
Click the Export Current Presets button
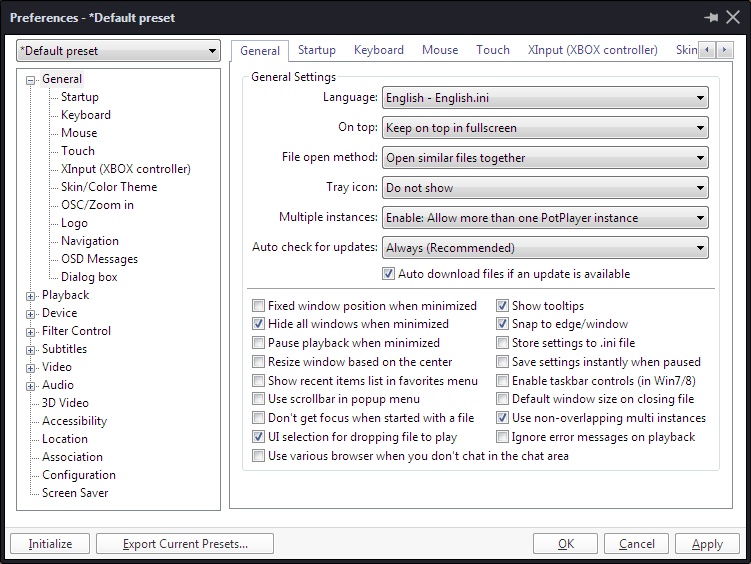point(185,544)
